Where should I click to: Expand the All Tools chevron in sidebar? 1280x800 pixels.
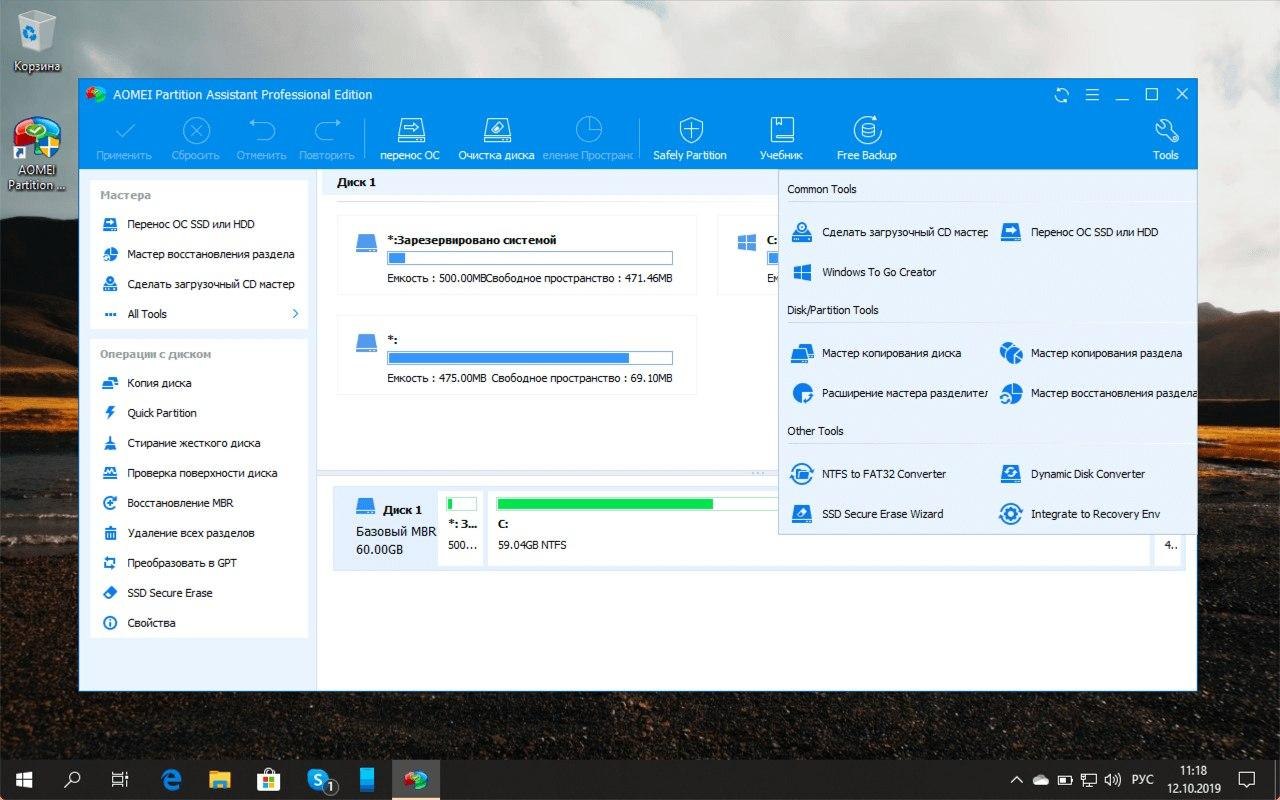coord(295,314)
